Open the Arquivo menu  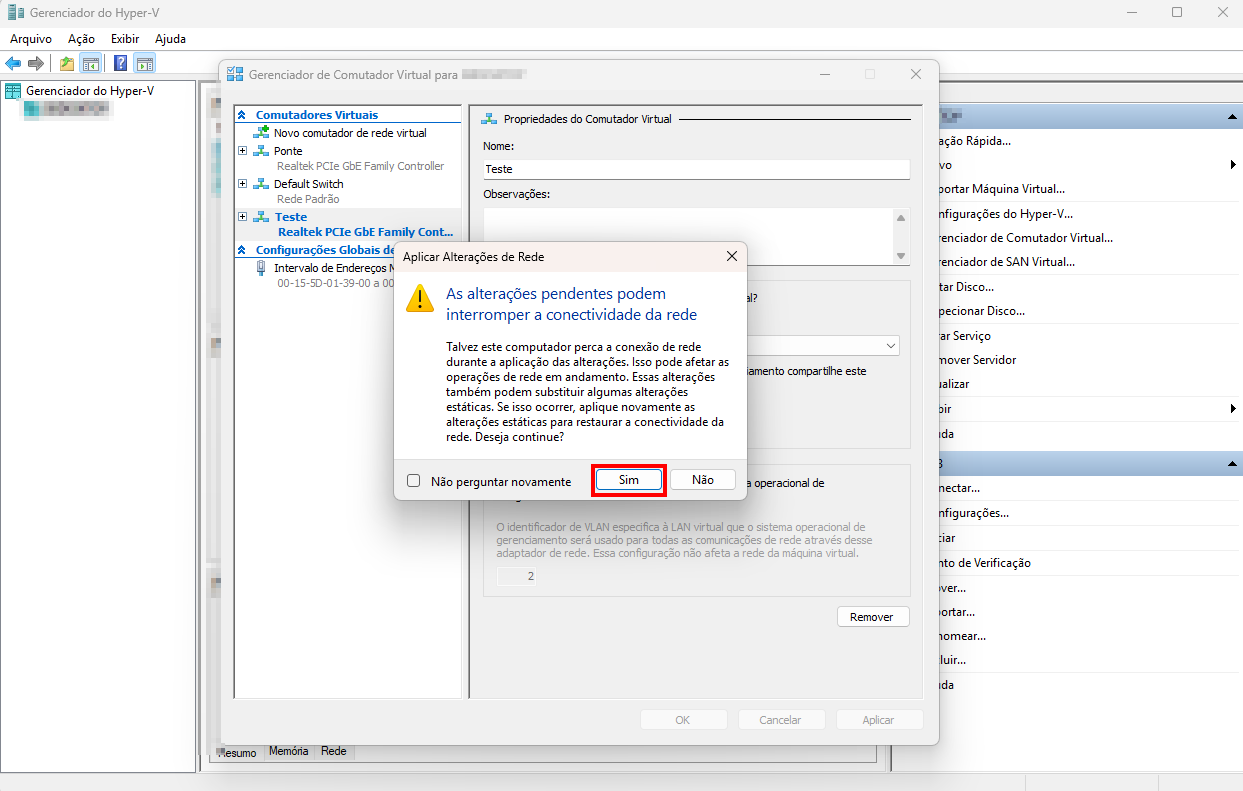tap(31, 39)
